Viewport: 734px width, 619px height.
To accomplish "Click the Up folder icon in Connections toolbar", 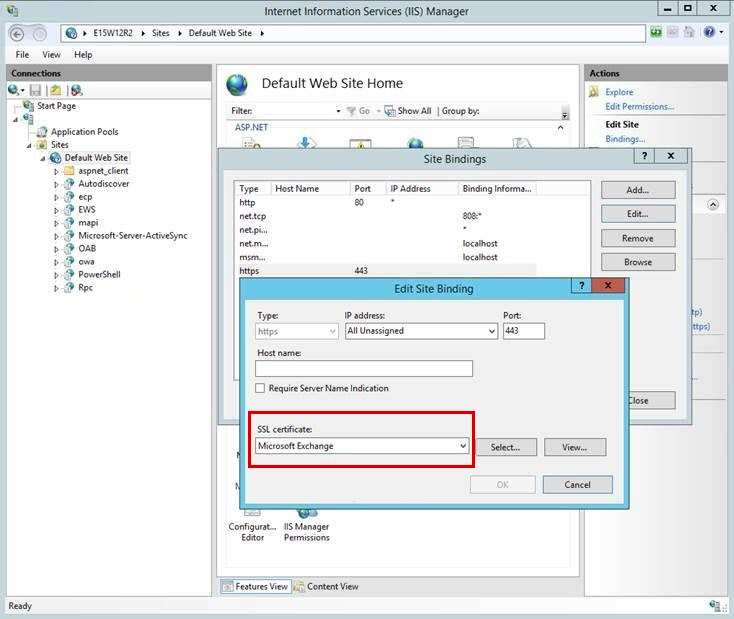I will pos(56,90).
